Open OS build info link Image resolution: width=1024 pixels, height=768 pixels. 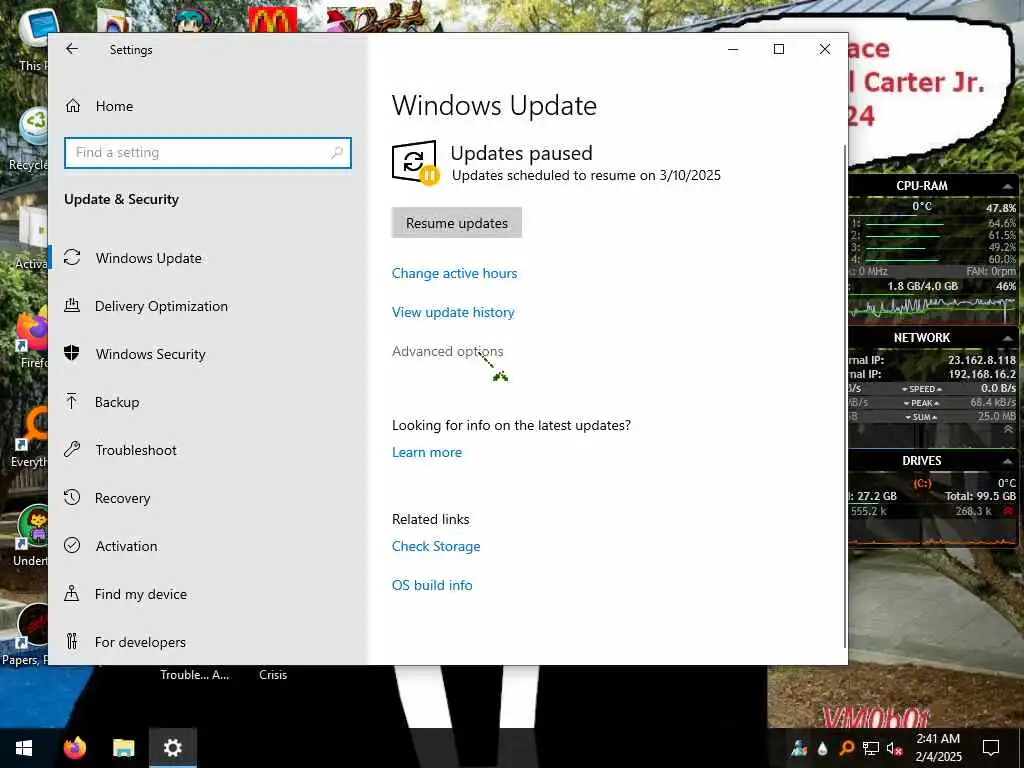pyautogui.click(x=432, y=585)
